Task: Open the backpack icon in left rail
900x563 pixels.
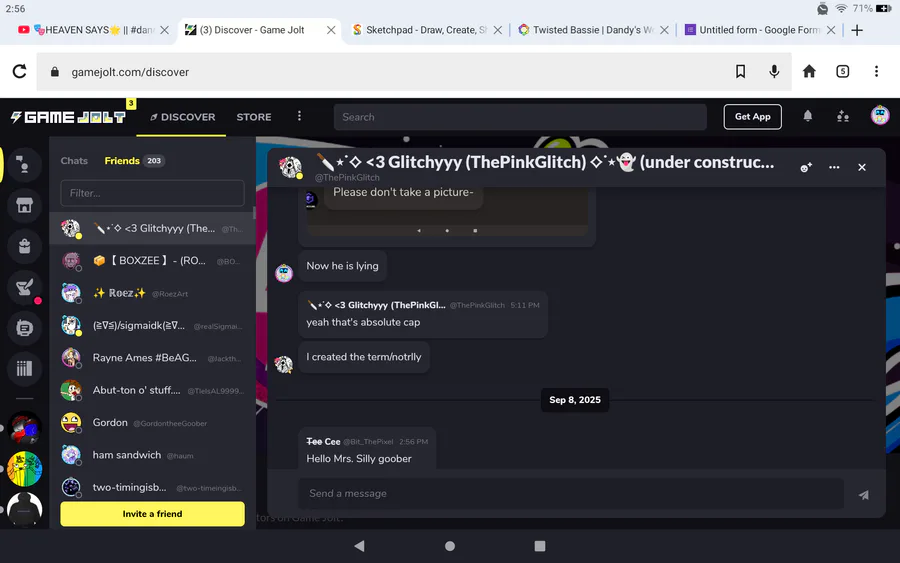Action: point(24,246)
